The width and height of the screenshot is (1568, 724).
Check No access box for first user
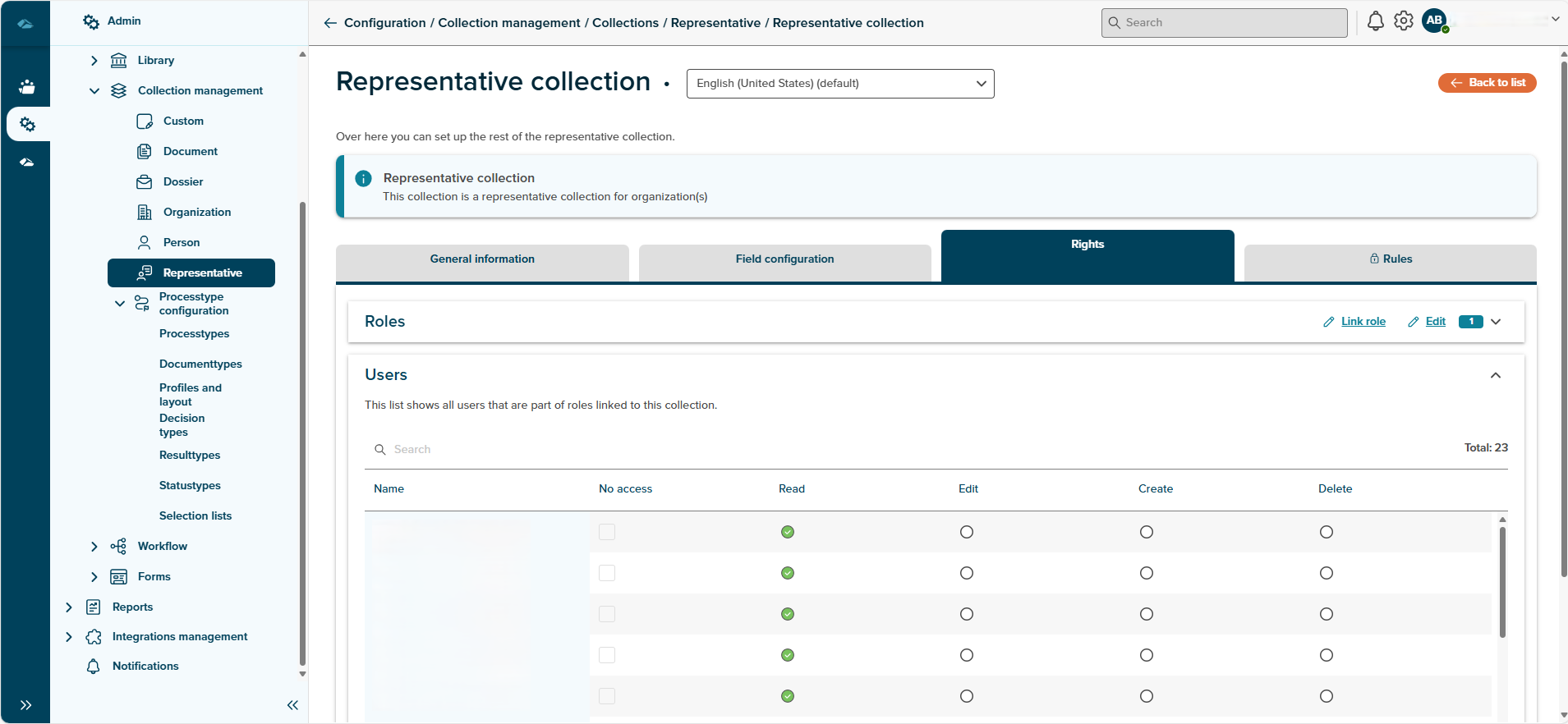(x=607, y=532)
